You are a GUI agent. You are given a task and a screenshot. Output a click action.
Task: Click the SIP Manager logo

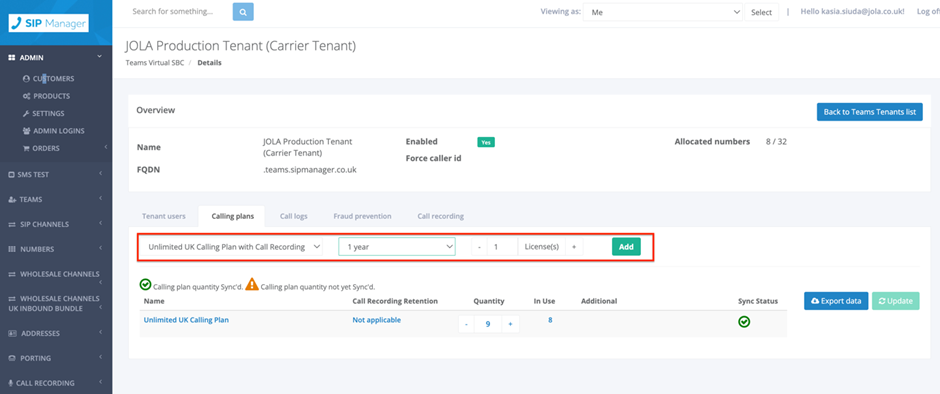49,23
